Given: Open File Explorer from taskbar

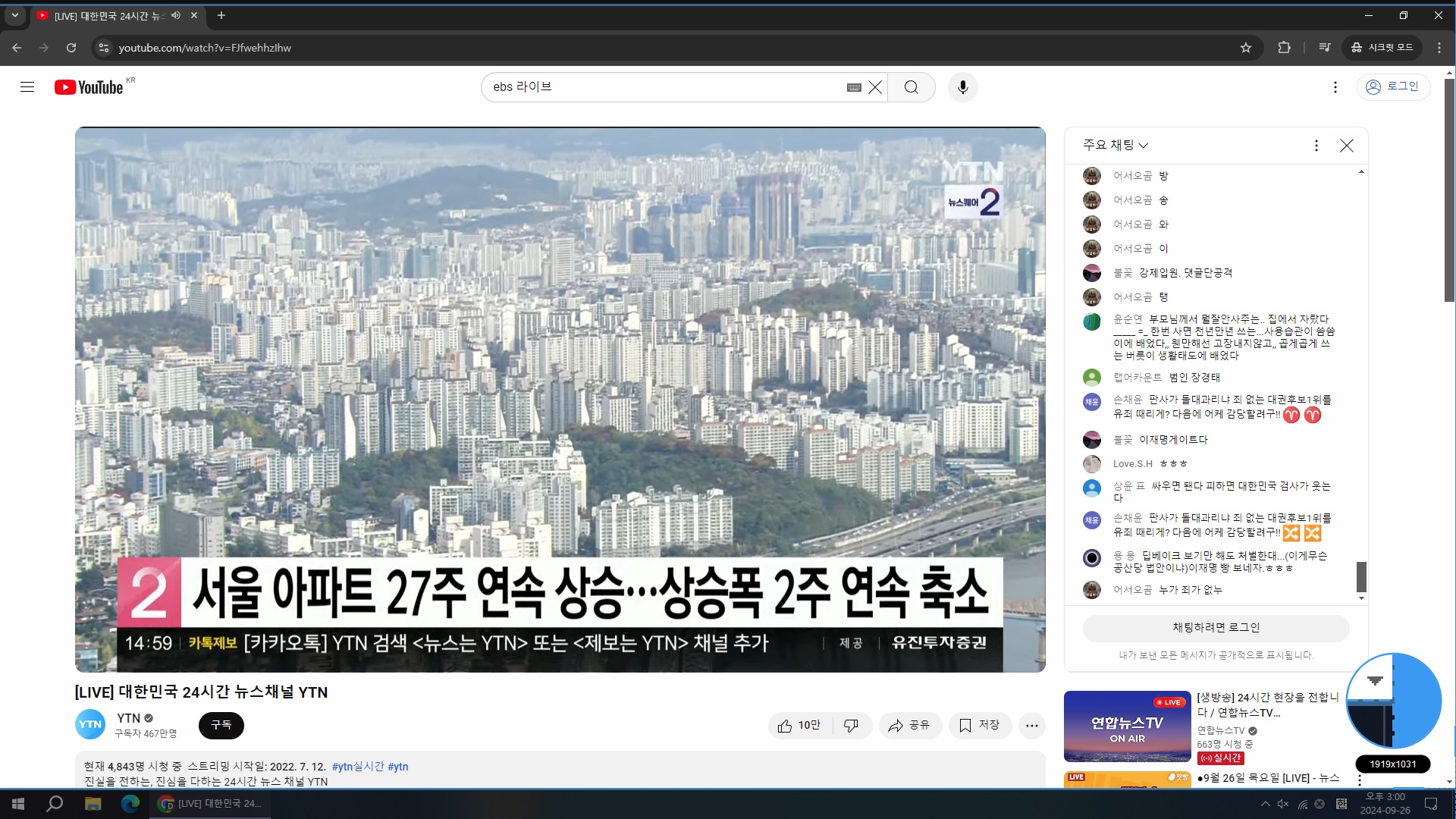Looking at the screenshot, I should pos(93,804).
